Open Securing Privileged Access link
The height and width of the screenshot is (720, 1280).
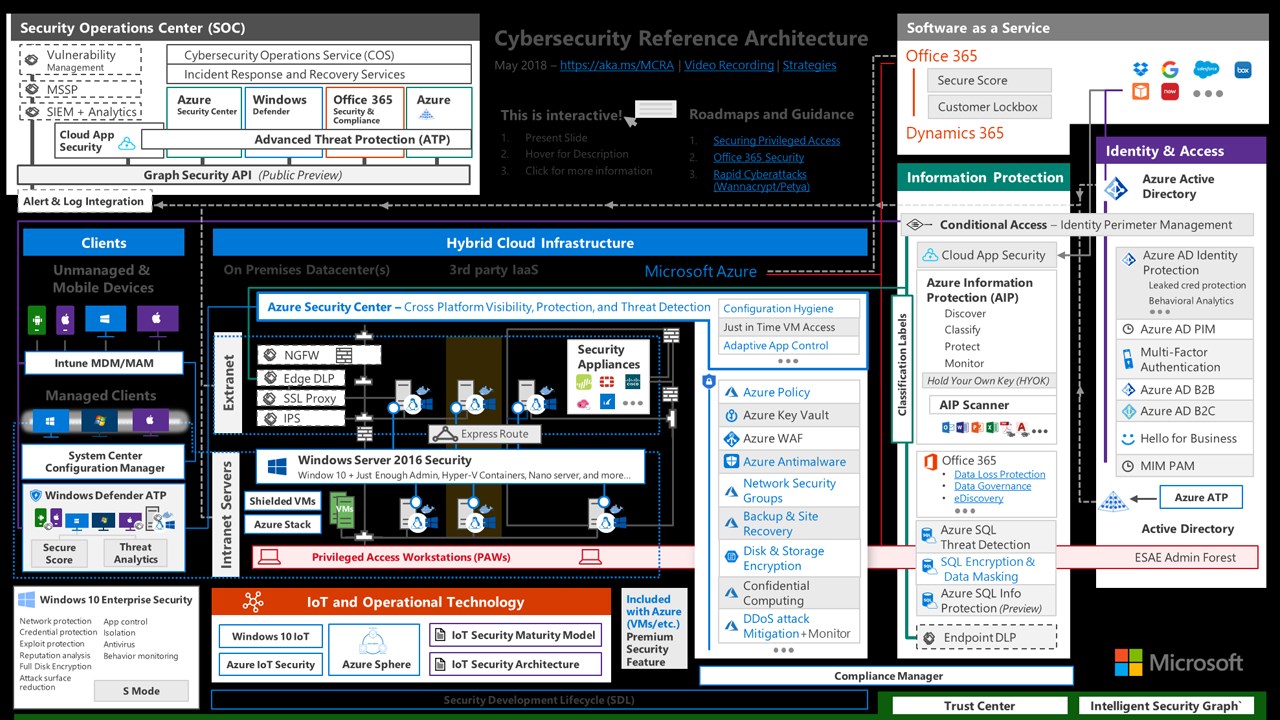coord(776,141)
